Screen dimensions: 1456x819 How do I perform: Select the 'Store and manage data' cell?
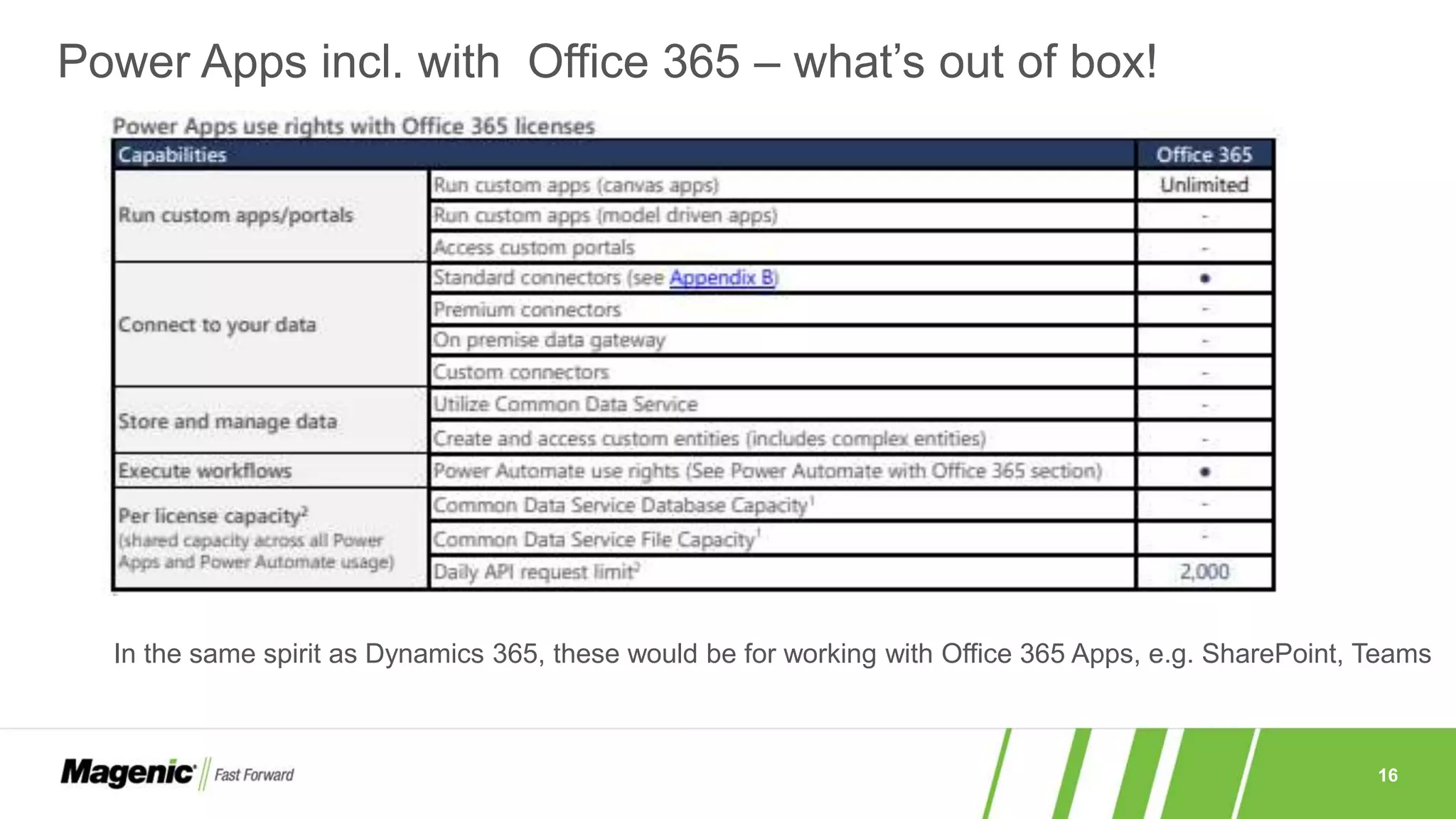(271, 421)
